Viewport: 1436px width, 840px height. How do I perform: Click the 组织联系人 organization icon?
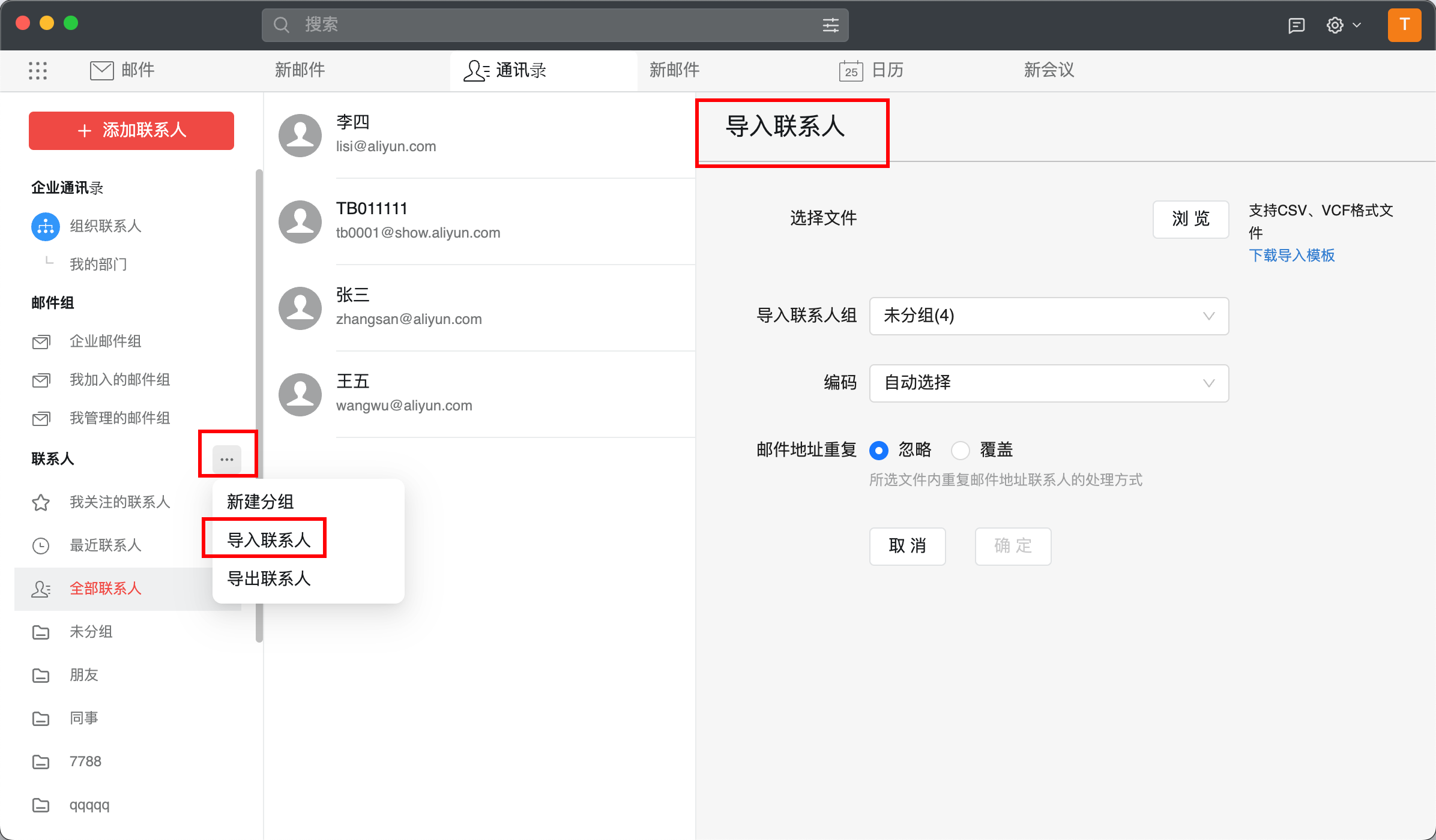coord(45,227)
